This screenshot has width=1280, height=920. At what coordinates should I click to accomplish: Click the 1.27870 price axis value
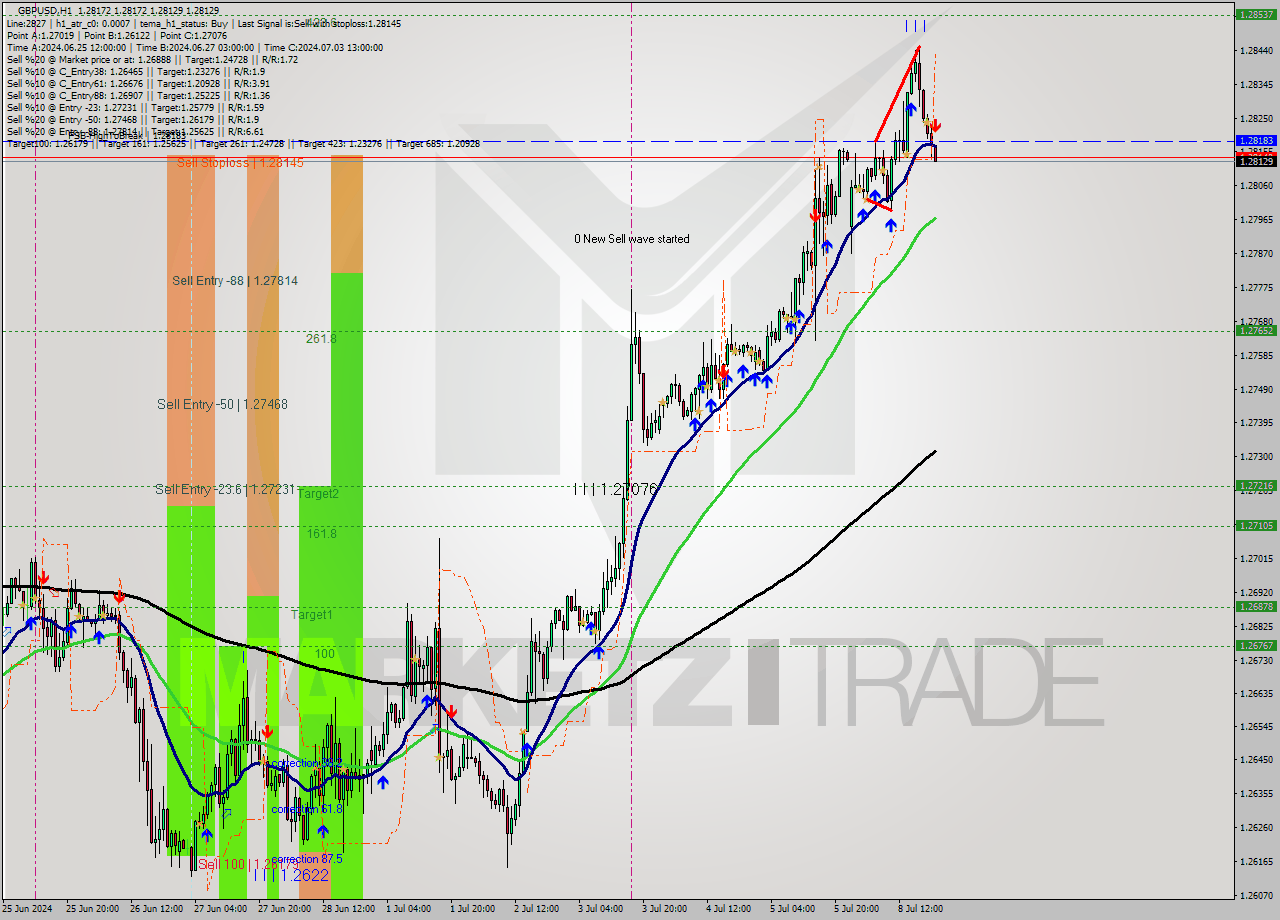pyautogui.click(x=1256, y=254)
